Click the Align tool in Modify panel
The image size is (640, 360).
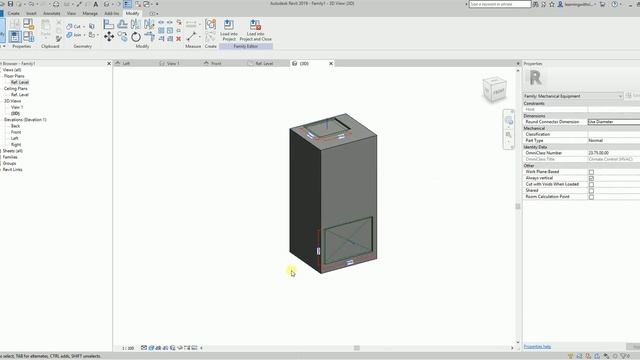[x=109, y=24]
